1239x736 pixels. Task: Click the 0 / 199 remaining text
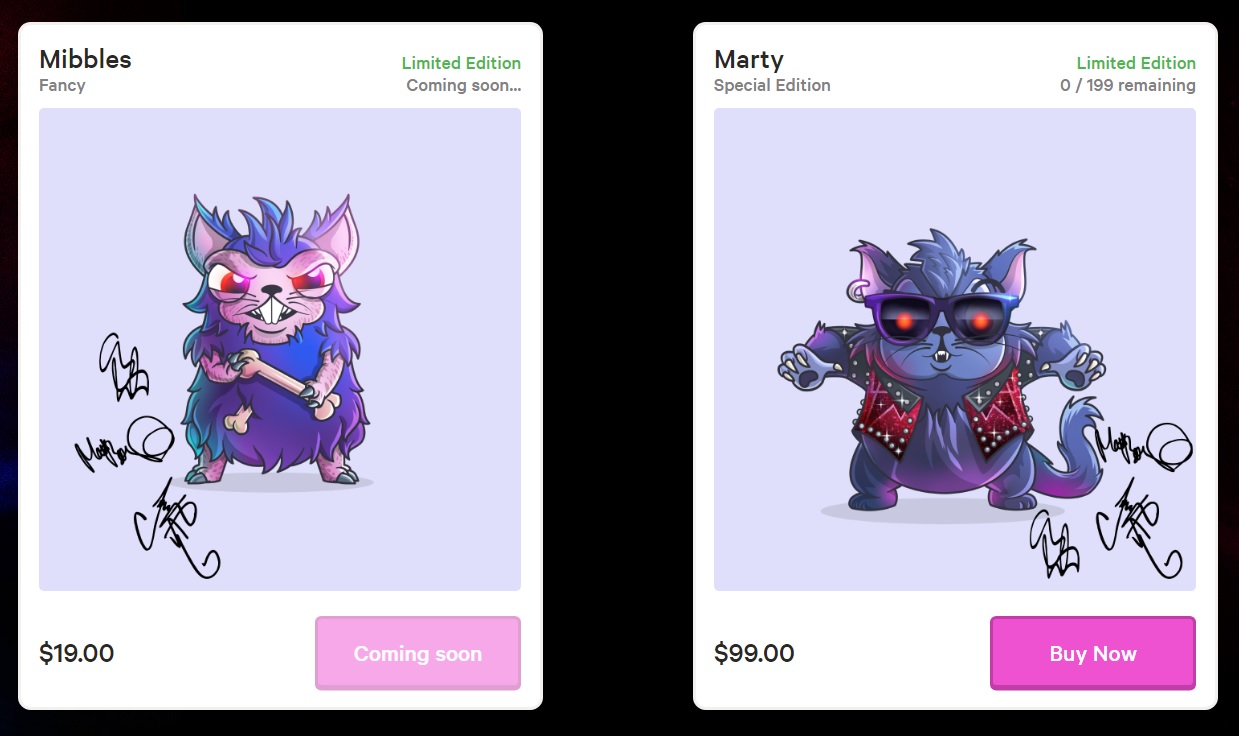coord(1128,85)
